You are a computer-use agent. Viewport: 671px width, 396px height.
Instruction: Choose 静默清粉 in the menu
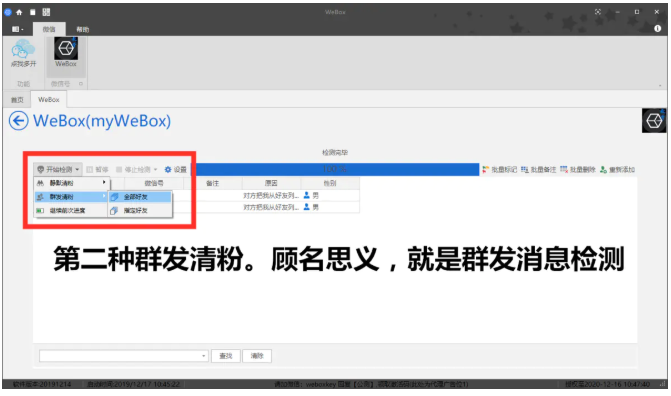pyautogui.click(x=71, y=183)
